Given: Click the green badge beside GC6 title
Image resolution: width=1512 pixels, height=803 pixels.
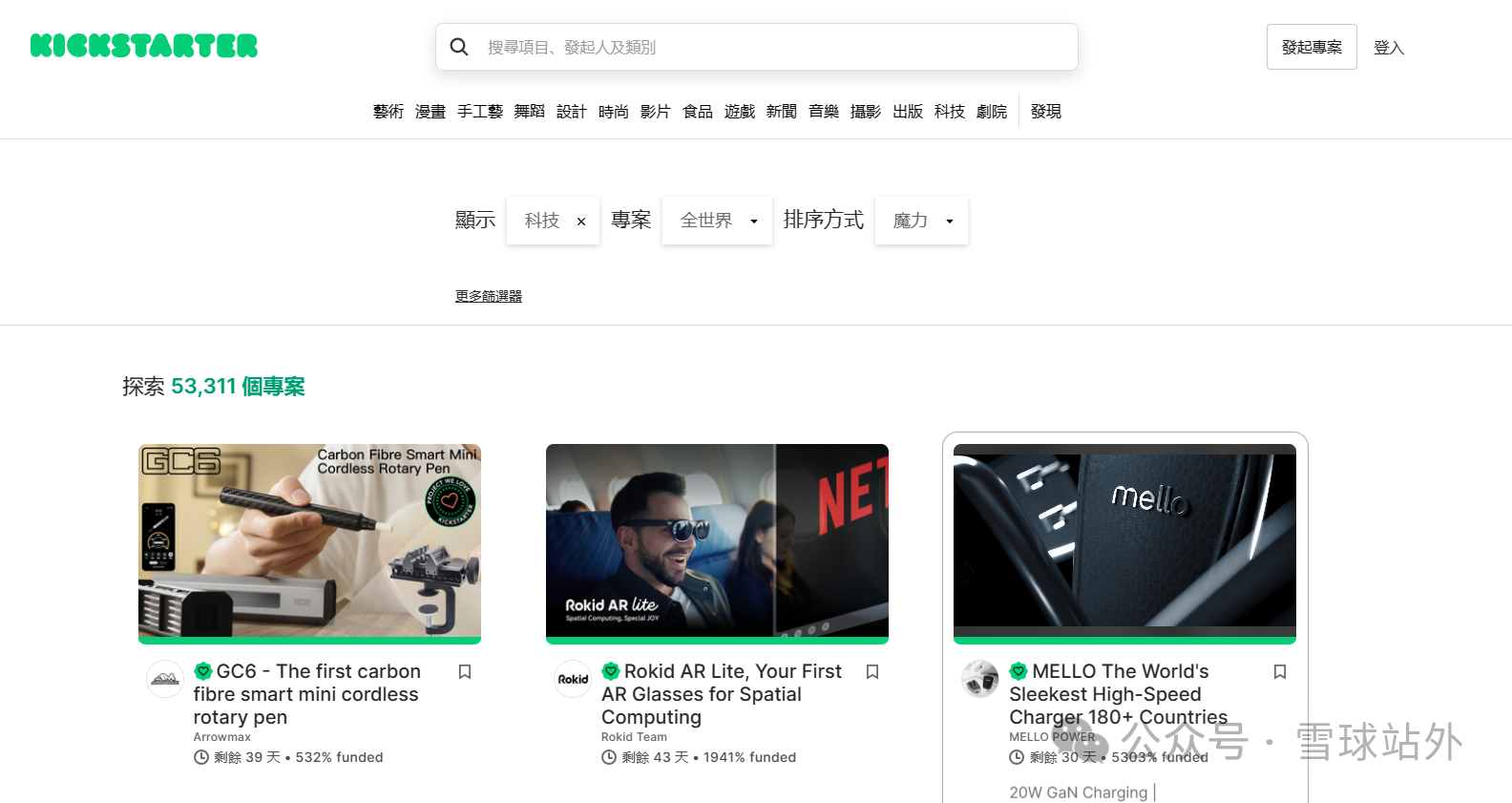Looking at the screenshot, I should 203,671.
